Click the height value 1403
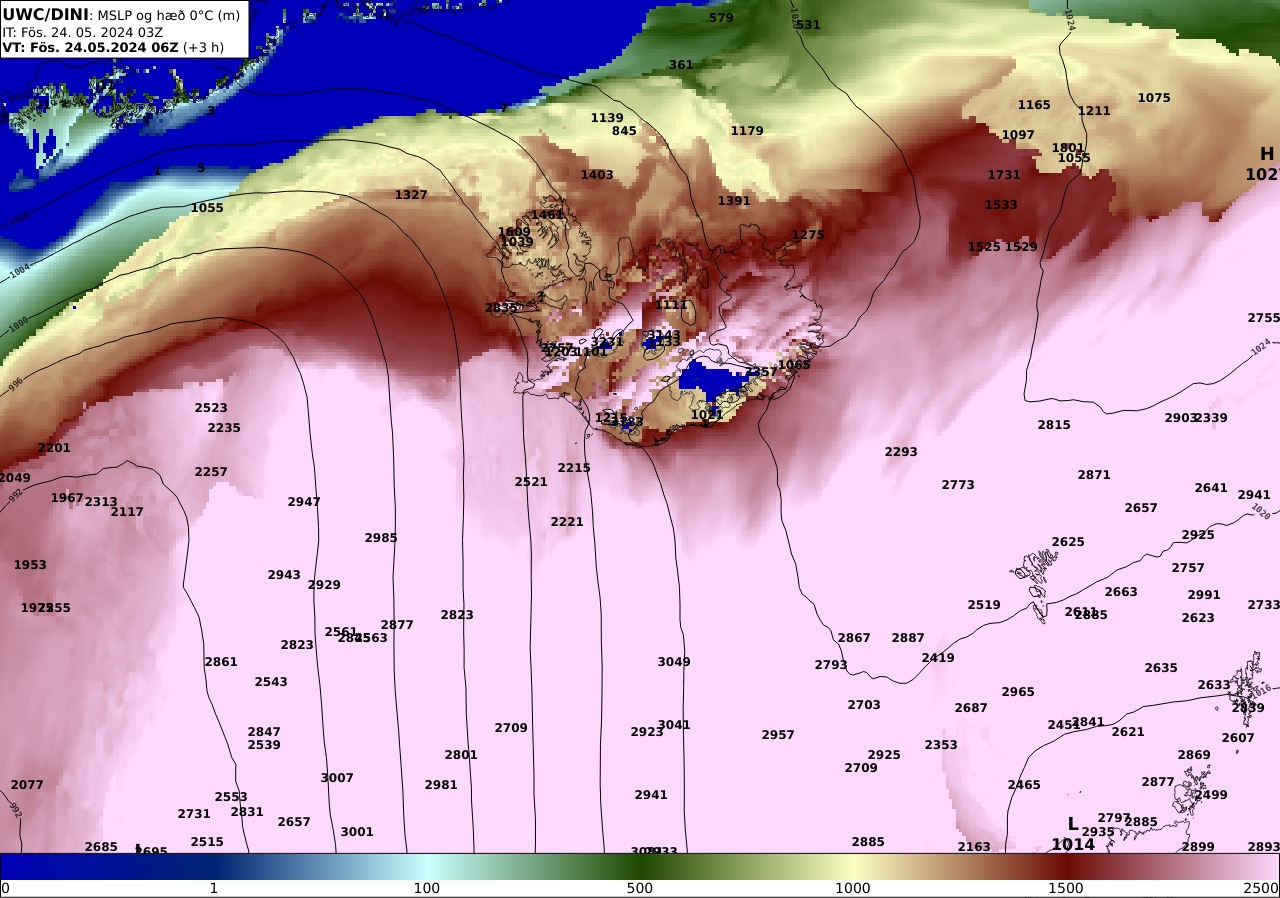The height and width of the screenshot is (898, 1280). [597, 175]
